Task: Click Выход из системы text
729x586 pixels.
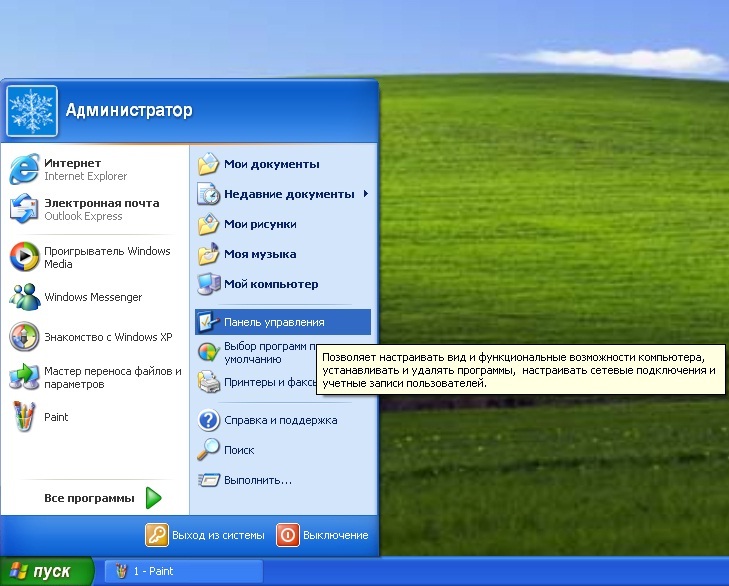Action: [x=218, y=535]
